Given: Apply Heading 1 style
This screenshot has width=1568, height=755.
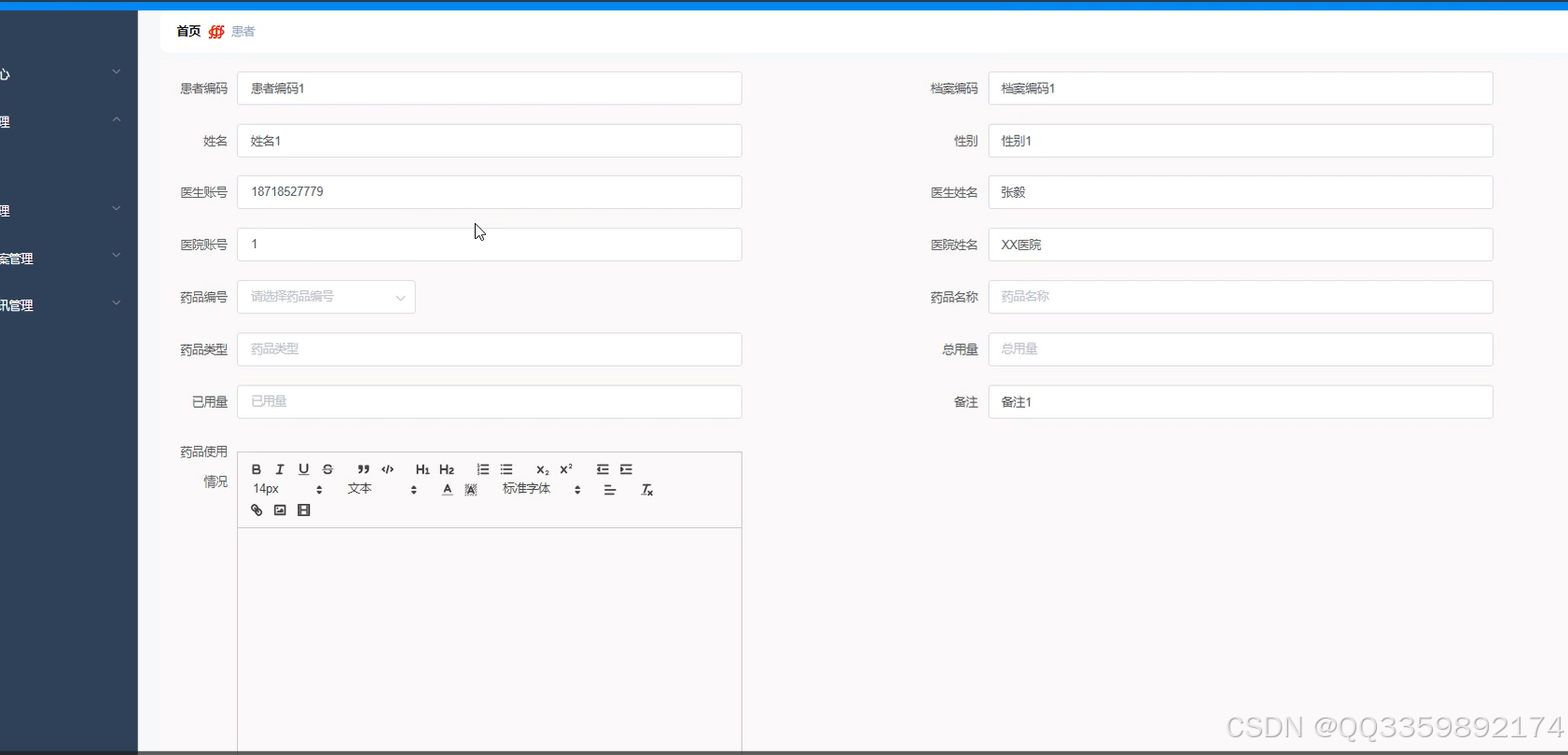Looking at the screenshot, I should (x=423, y=469).
